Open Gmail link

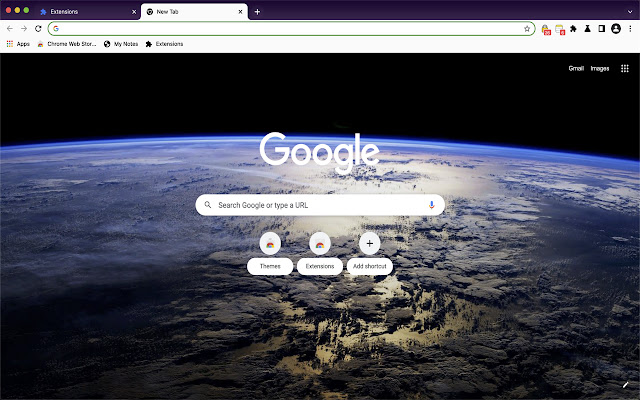pyautogui.click(x=576, y=69)
